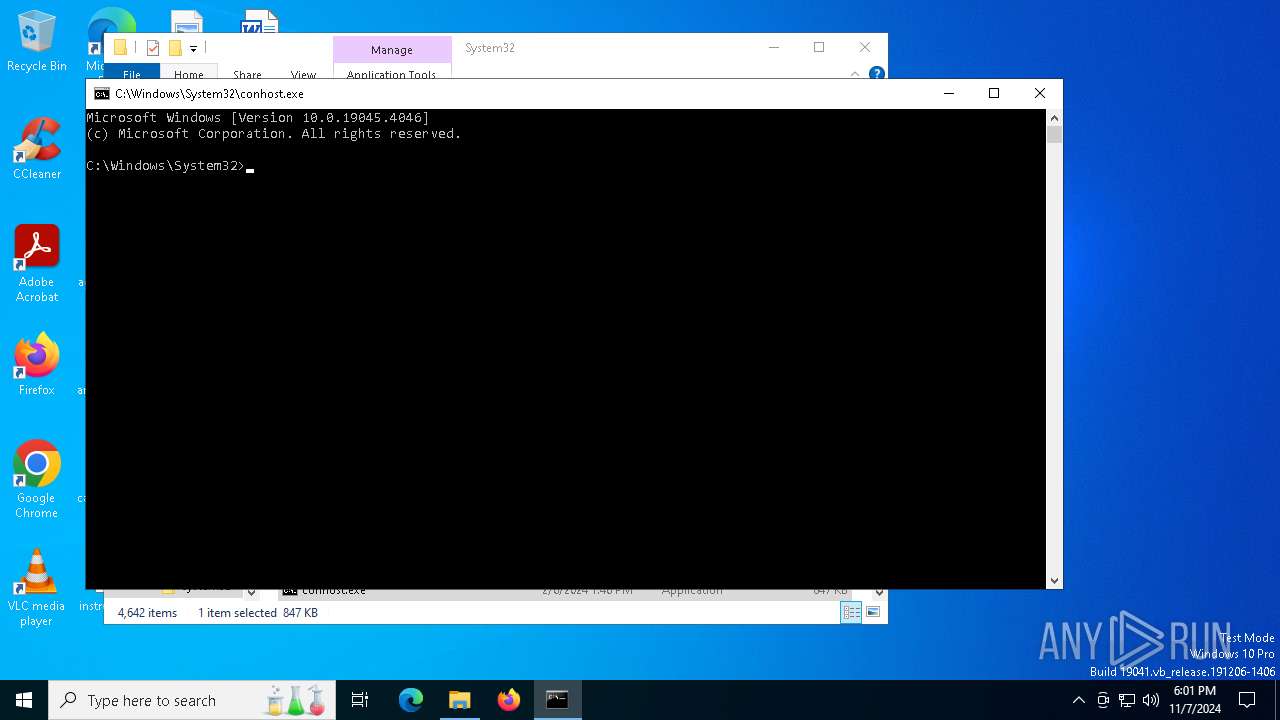Screen dimensions: 1280x720
Task: Click console scrollbar up arrow
Action: click(1054, 118)
